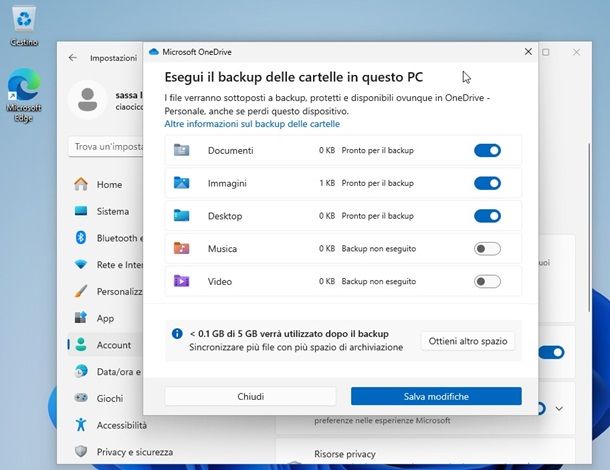This screenshot has width=610, height=470.
Task: Click Rete e Internet label in sidebar
Action: 120,265
